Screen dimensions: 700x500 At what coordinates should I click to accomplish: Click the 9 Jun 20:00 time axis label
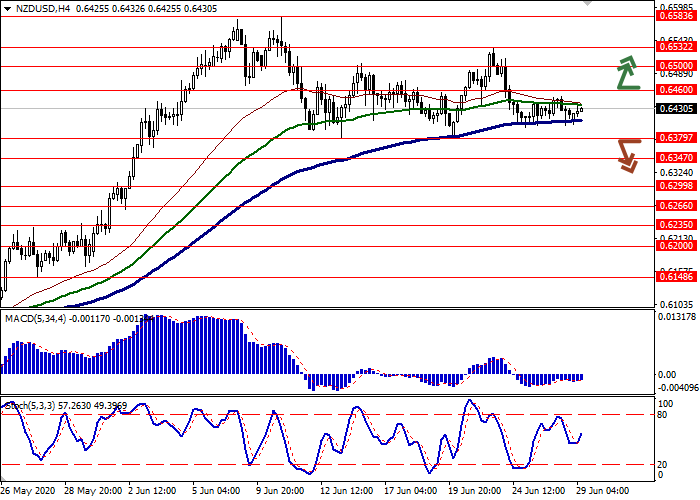(x=278, y=491)
